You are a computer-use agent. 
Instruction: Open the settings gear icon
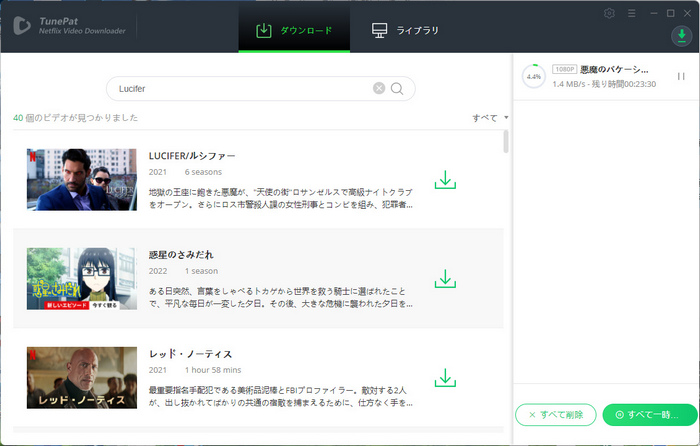[x=609, y=13]
